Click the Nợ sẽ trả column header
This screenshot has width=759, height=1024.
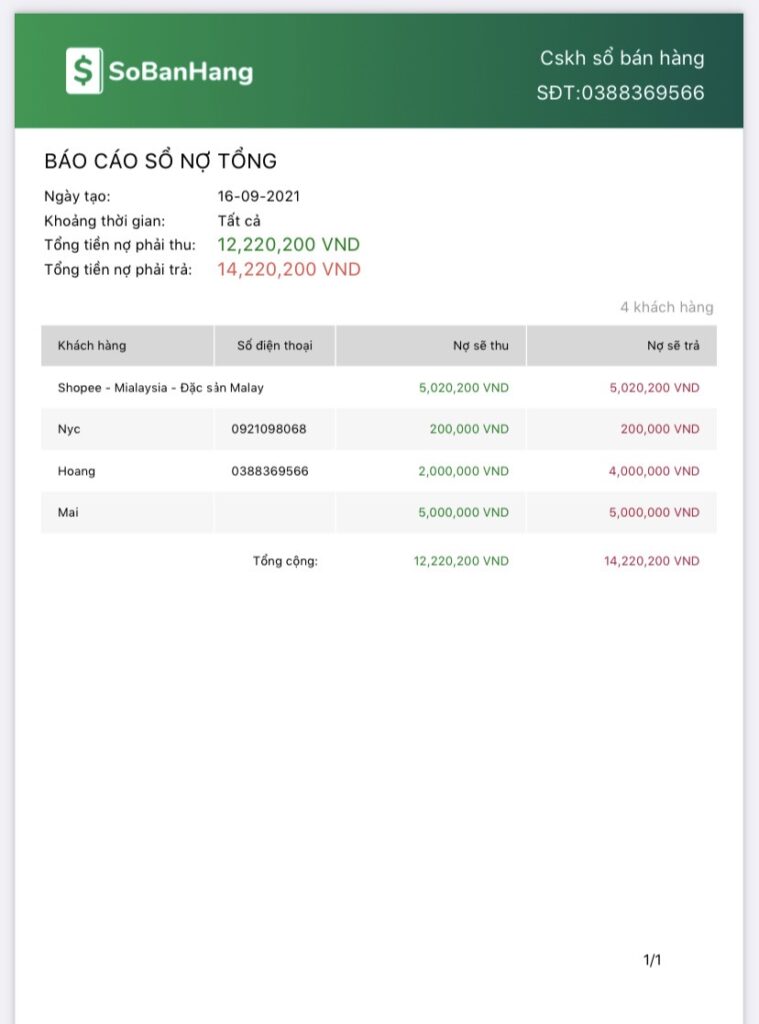tap(672, 346)
